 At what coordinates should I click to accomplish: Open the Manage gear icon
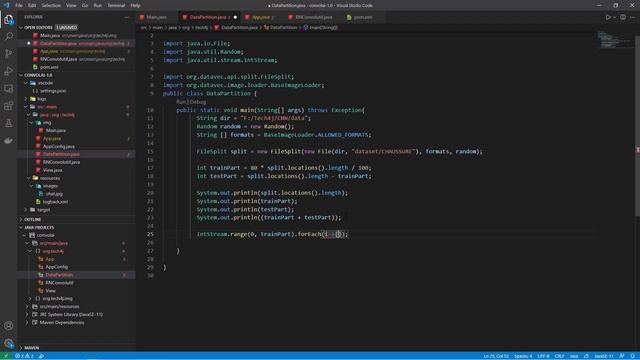[x=9, y=343]
